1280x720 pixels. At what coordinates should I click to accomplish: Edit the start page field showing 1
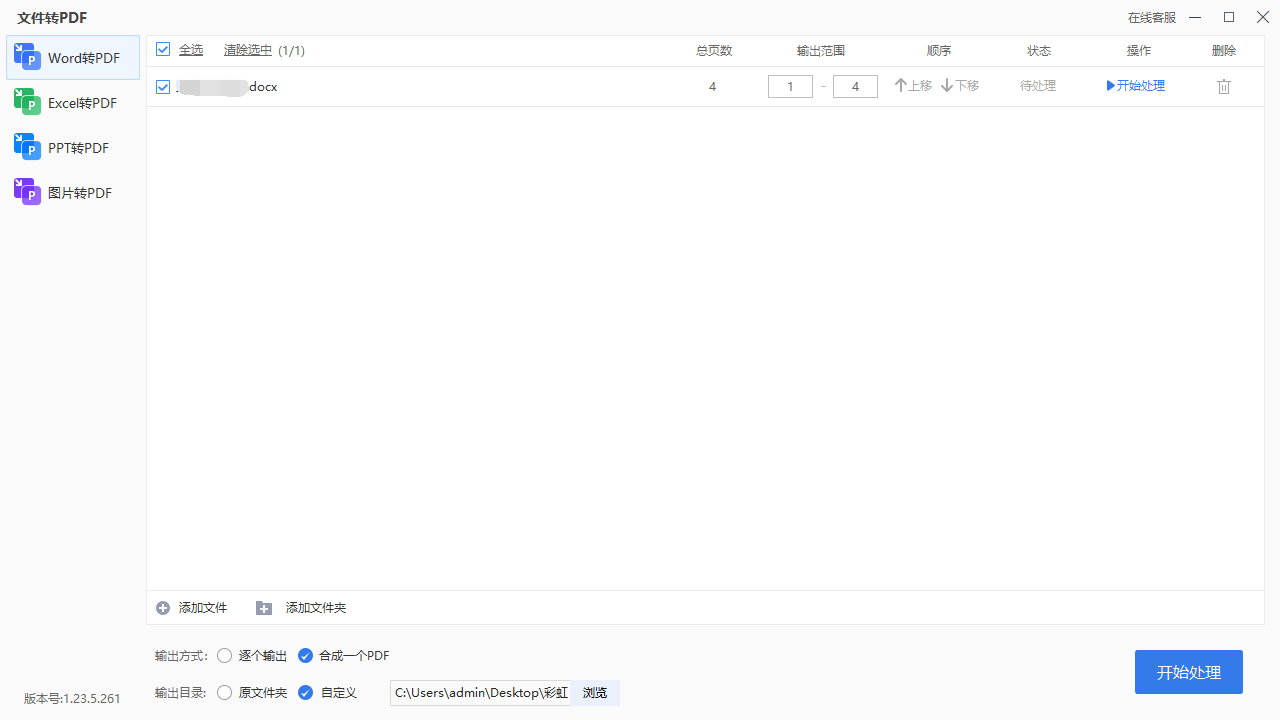click(x=790, y=87)
